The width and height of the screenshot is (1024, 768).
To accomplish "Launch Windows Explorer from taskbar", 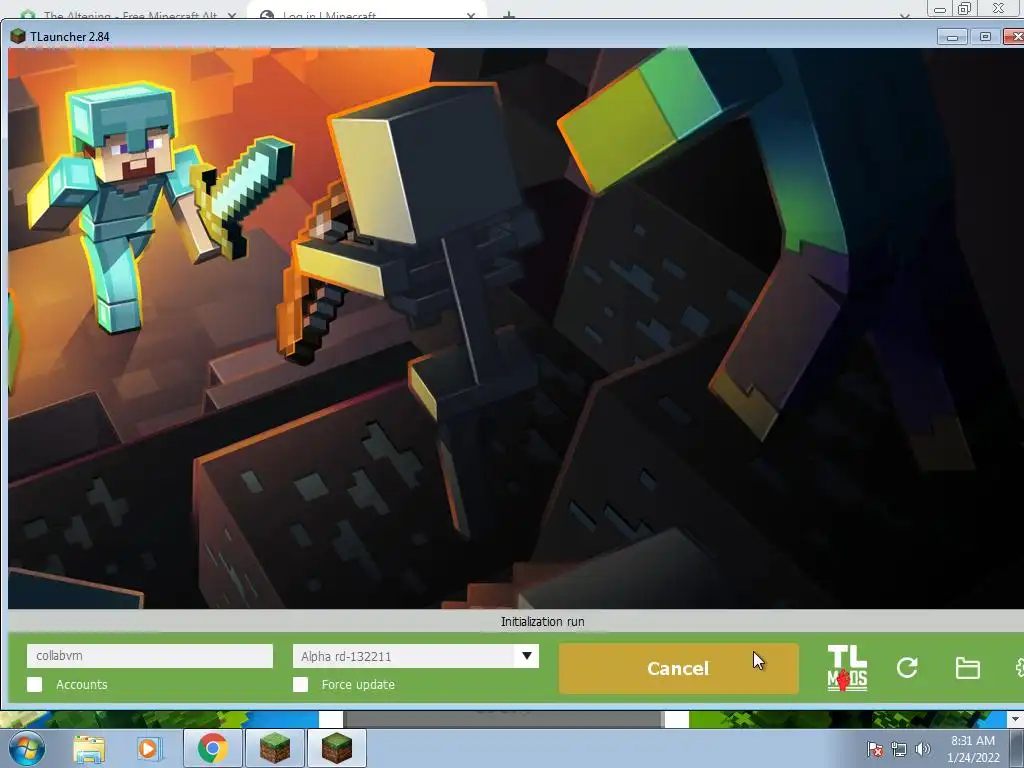I will click(89, 748).
